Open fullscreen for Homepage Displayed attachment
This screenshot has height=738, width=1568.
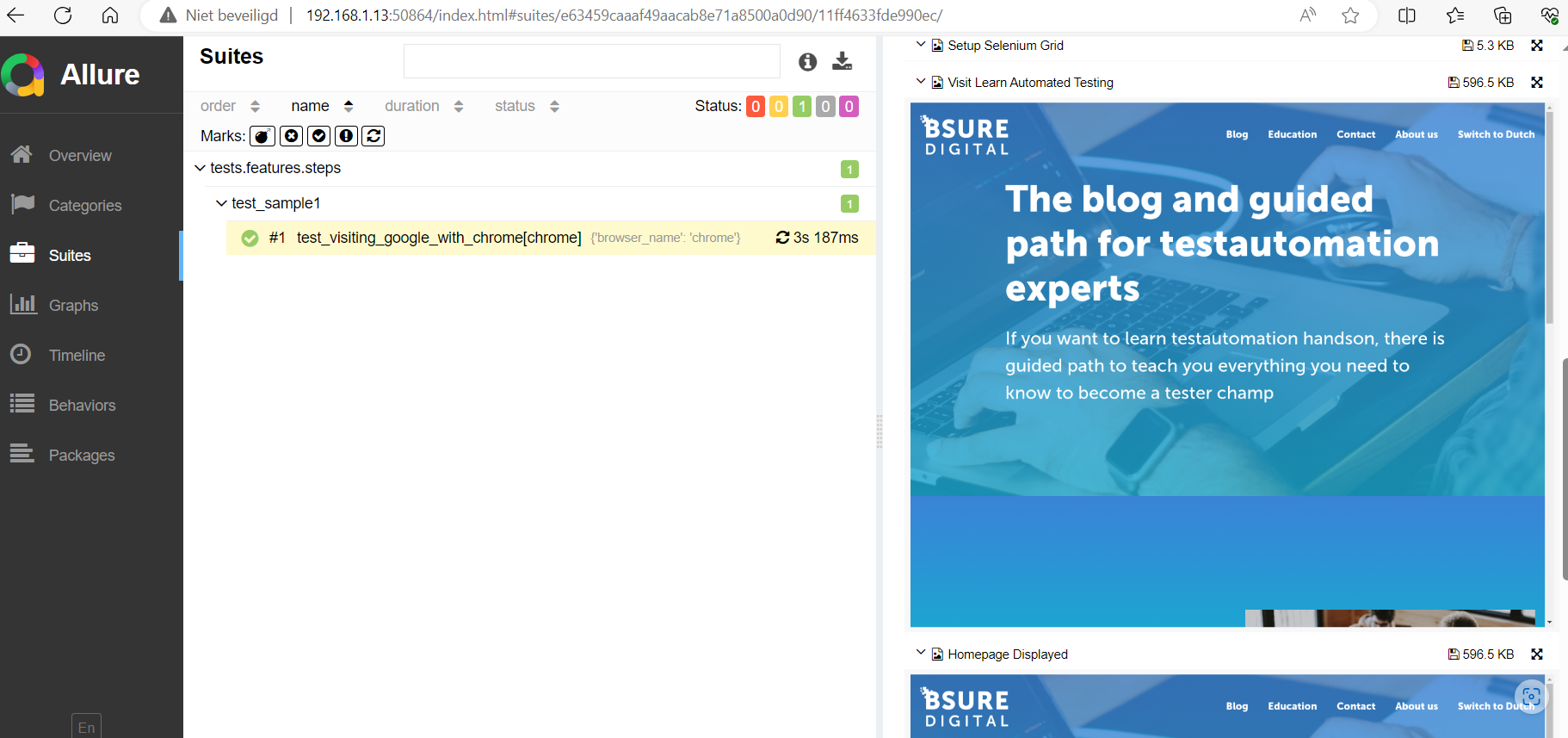point(1537,654)
